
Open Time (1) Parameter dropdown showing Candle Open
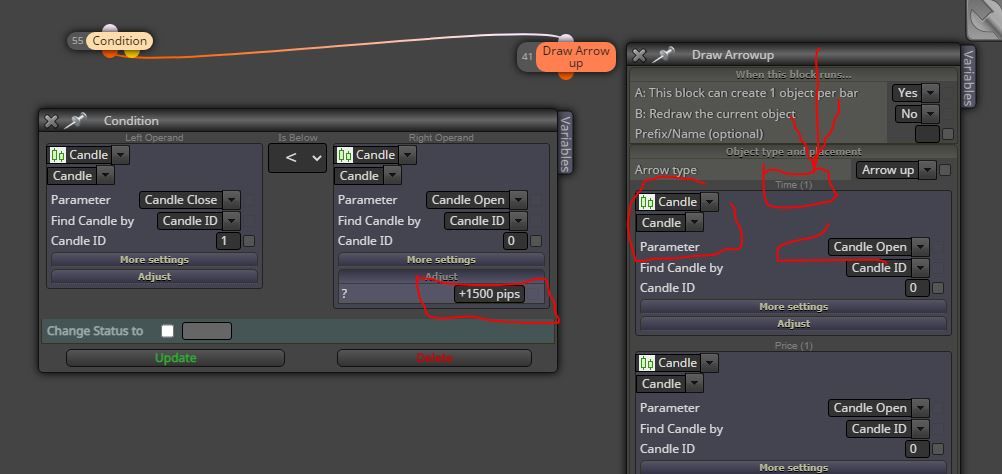point(878,247)
